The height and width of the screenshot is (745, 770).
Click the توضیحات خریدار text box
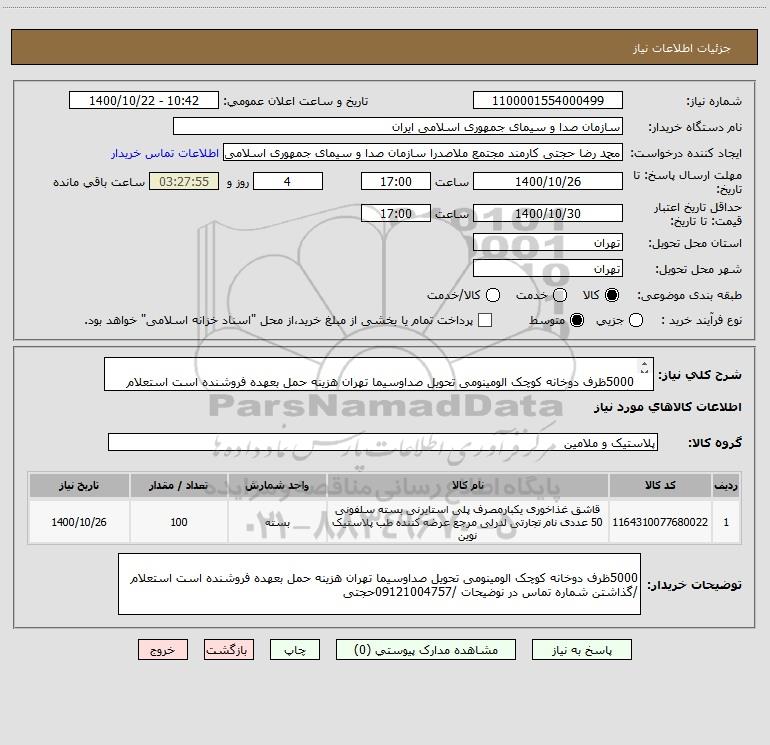coord(379,584)
